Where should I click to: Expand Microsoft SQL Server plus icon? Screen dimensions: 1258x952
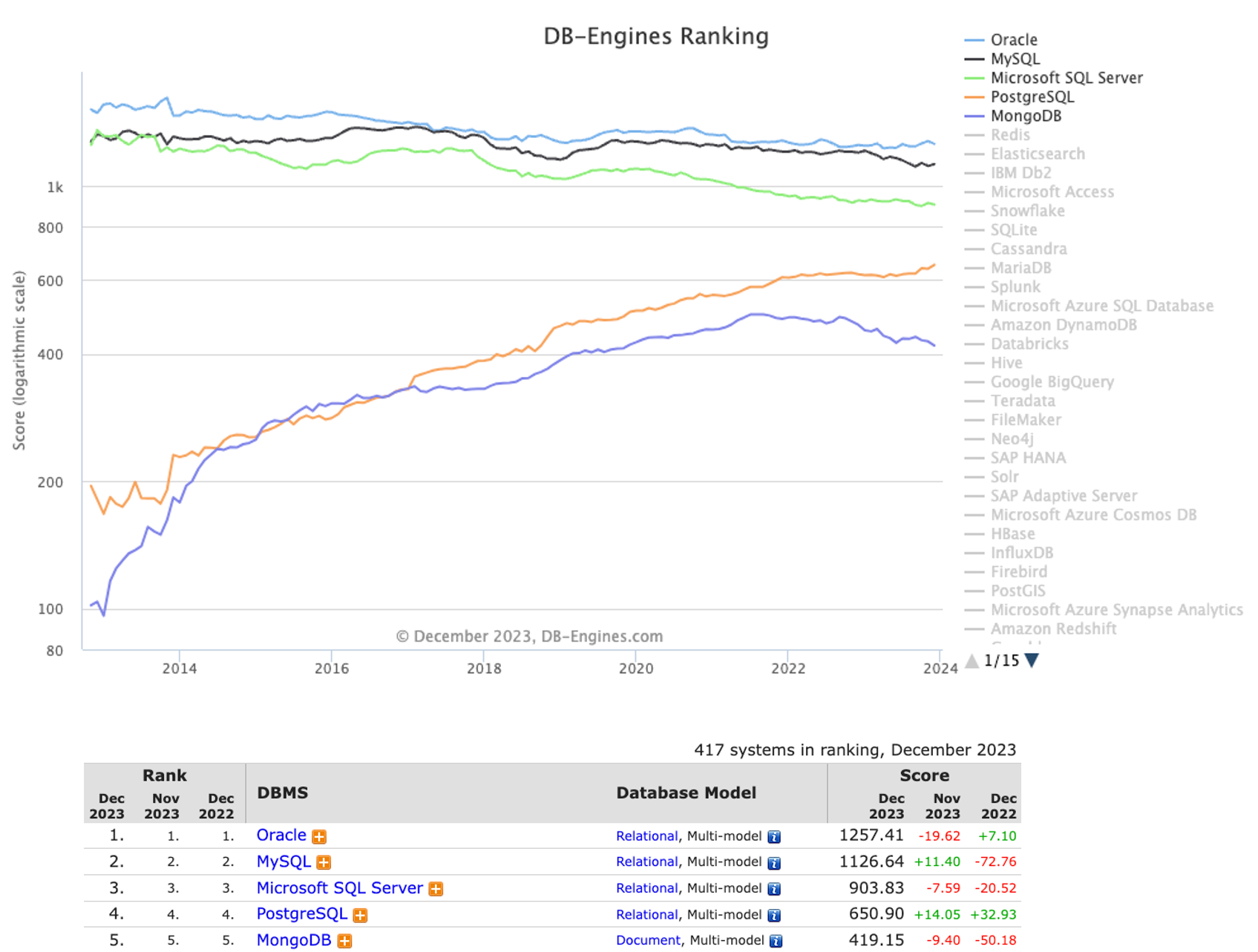tap(436, 889)
